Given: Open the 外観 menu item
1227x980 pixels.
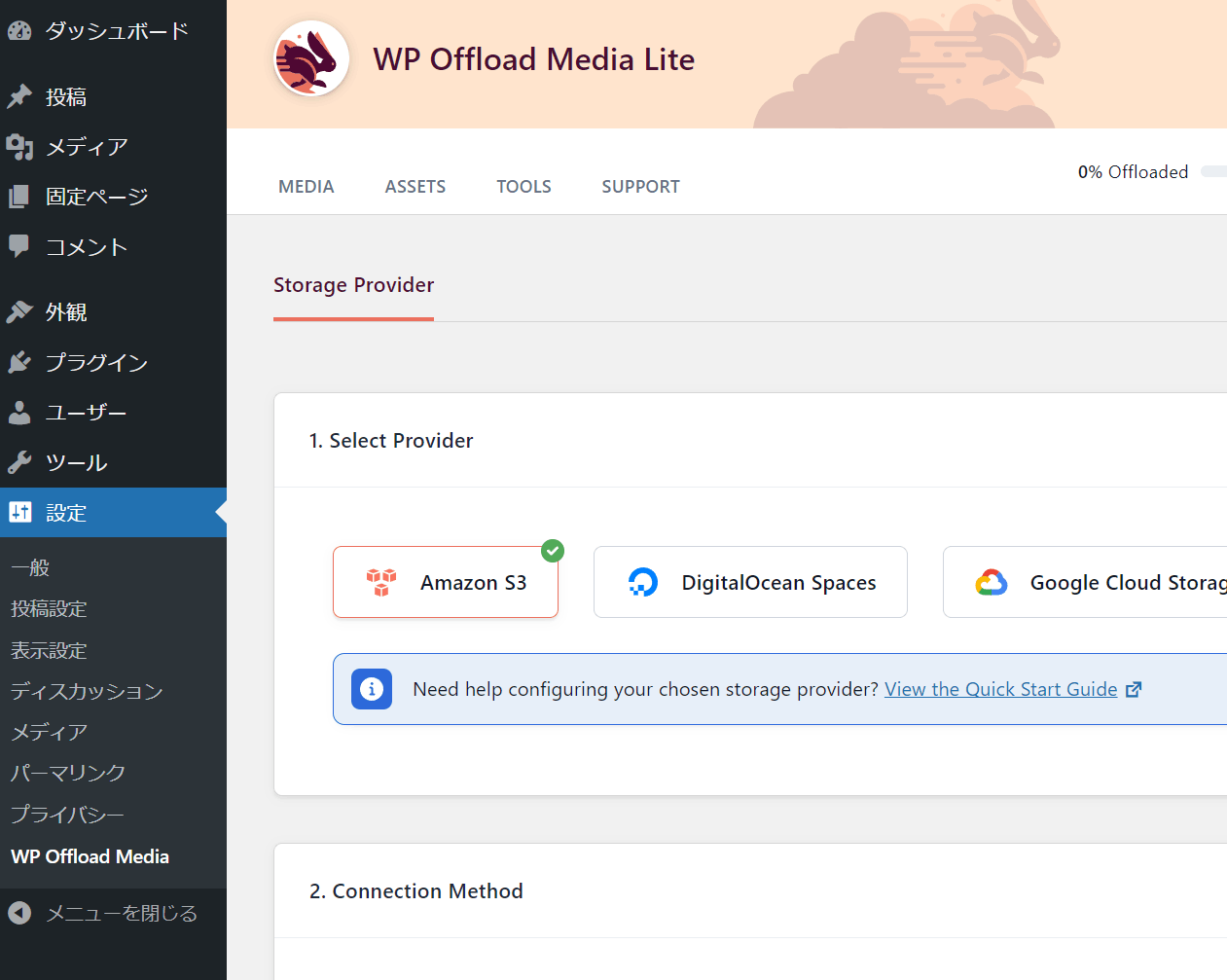Looking at the screenshot, I should pos(113,311).
